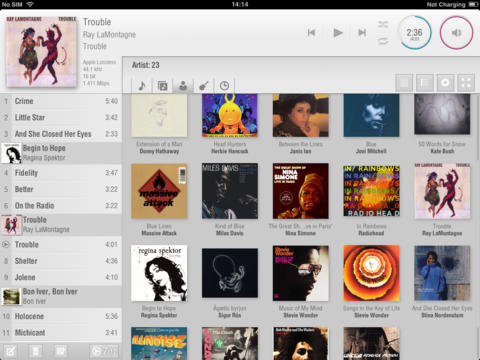The width and height of the screenshot is (480, 360).
Task: Tap the save playlist icon
Action: coord(61,351)
